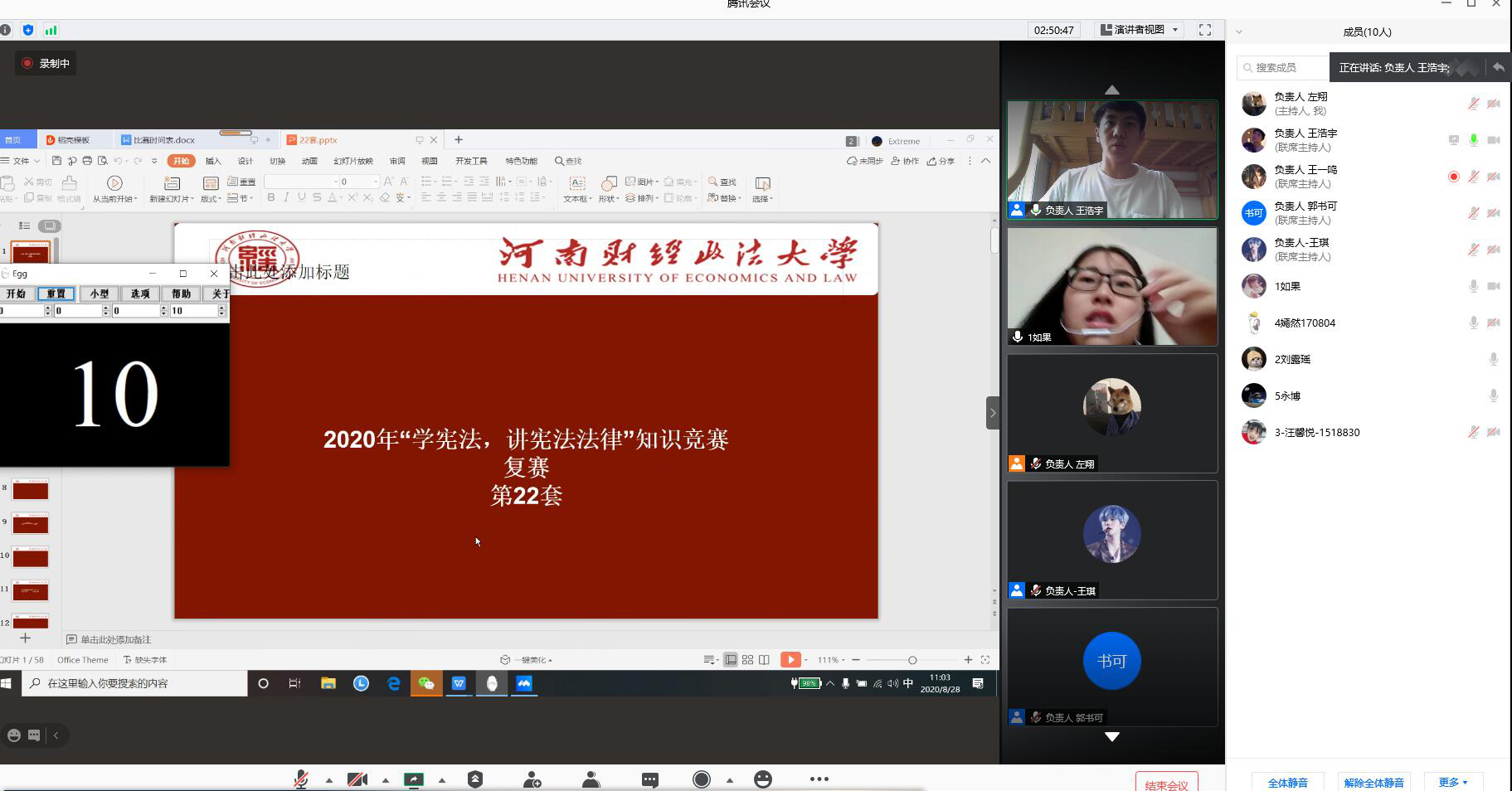Viewport: 1512px width, 791px height.
Task: Click 解除全体静音 button
Action: coord(1373,782)
